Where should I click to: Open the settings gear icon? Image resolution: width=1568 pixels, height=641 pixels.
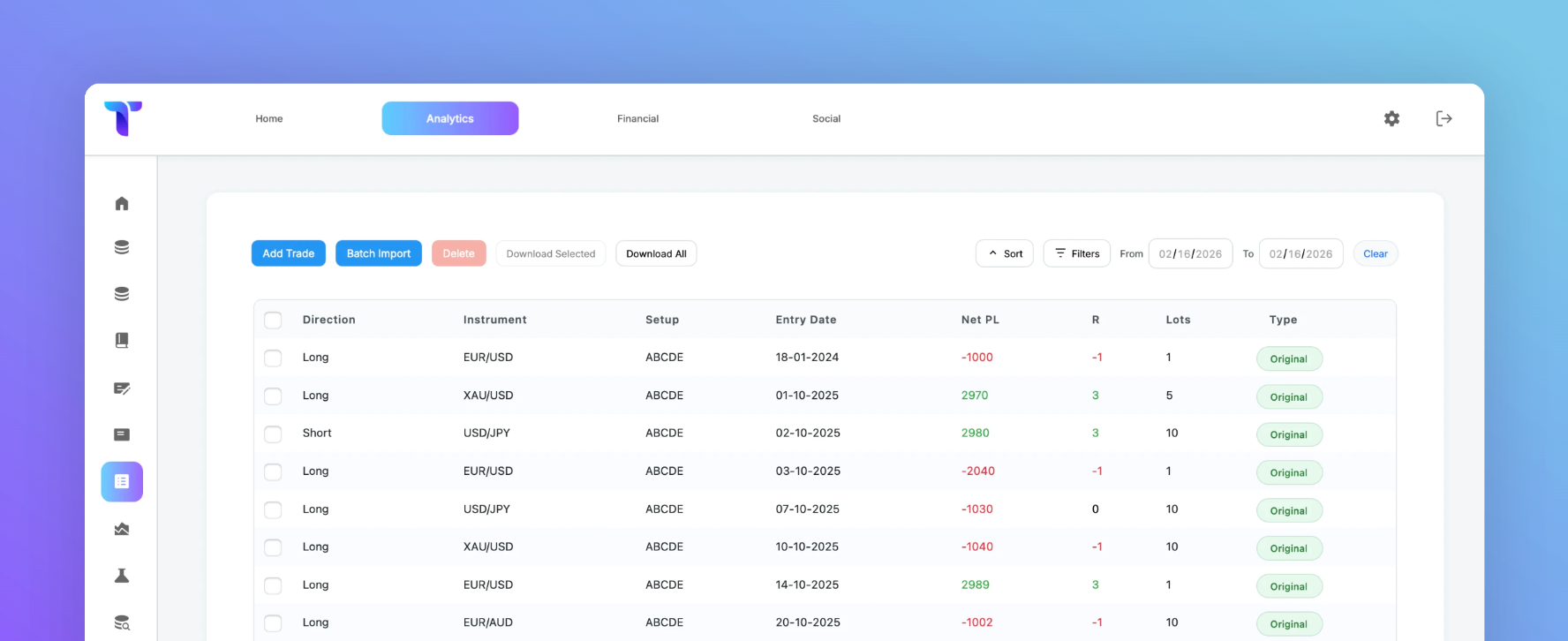tap(1391, 118)
